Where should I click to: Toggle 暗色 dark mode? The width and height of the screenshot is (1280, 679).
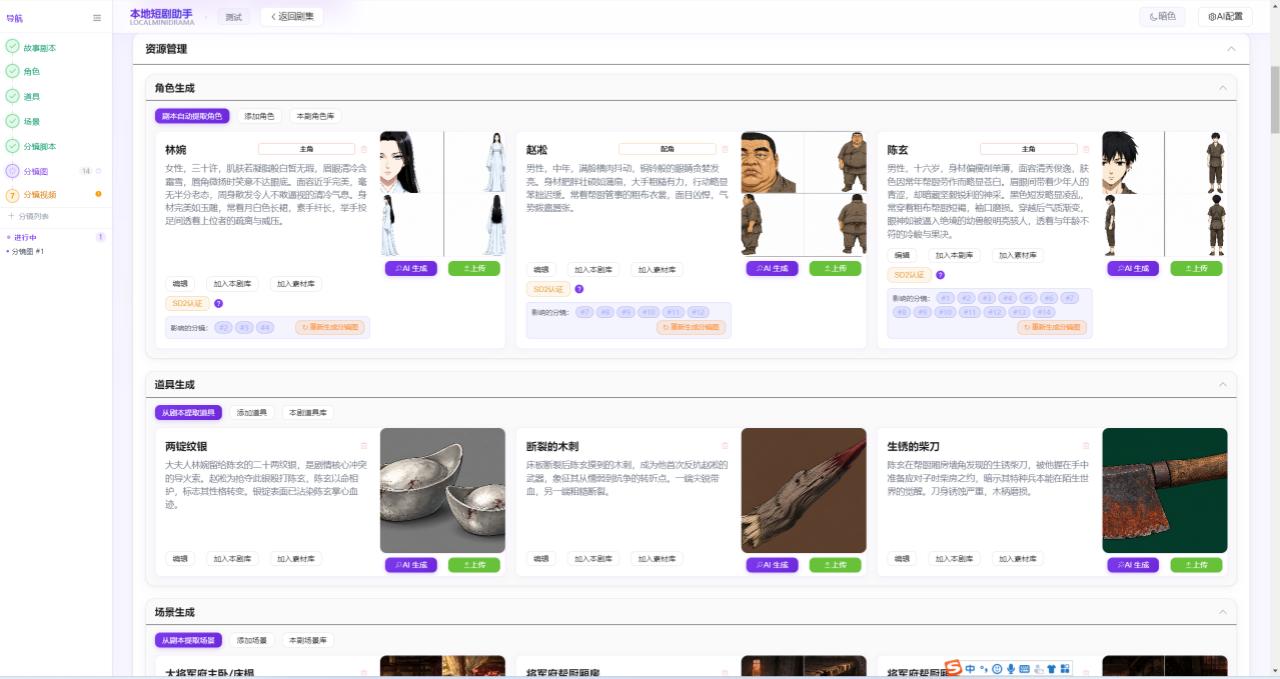pos(1163,16)
